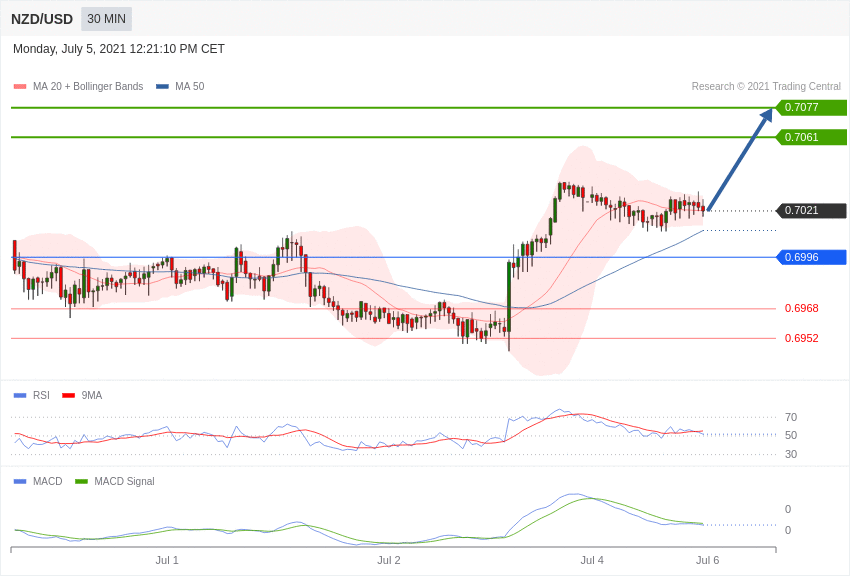The image size is (850, 576).
Task: Select the 0.7077 resistance price tag
Action: (811, 107)
